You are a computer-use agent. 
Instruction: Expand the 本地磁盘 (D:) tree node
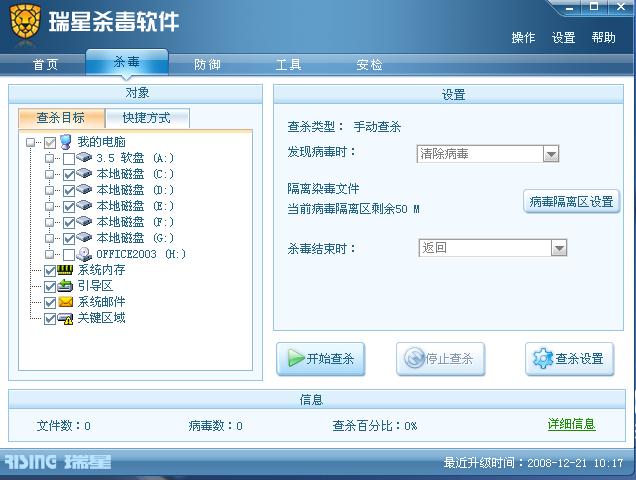[49, 190]
